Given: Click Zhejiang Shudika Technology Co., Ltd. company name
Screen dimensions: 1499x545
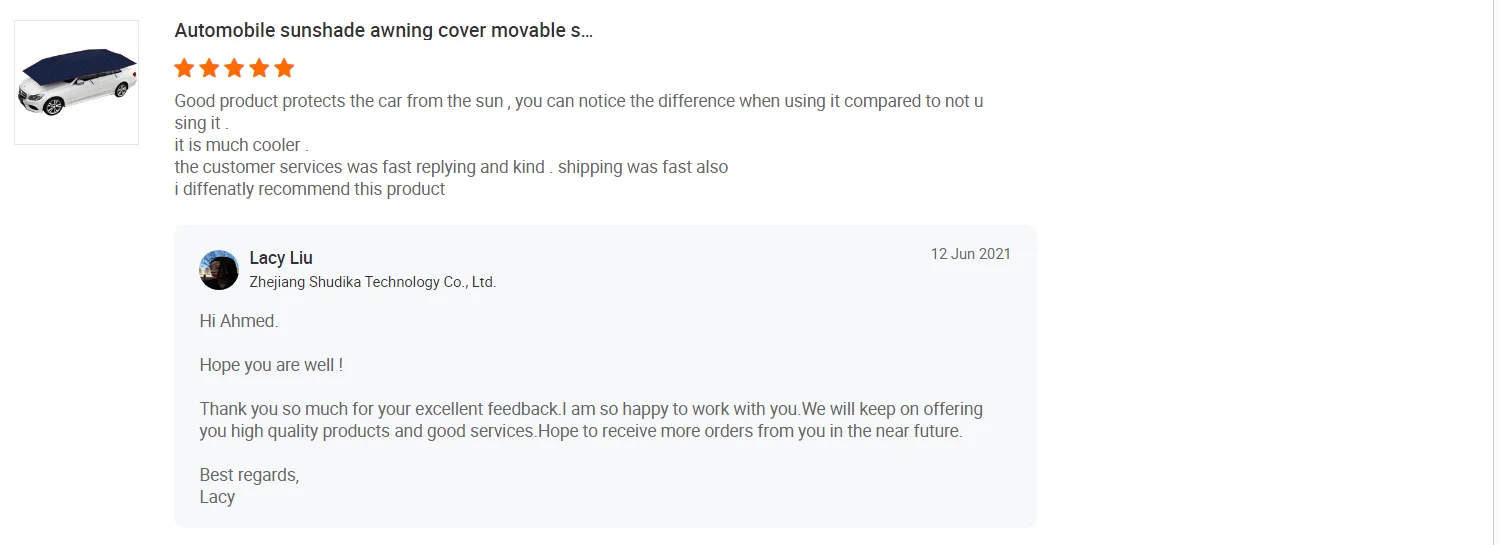Looking at the screenshot, I should tap(372, 282).
